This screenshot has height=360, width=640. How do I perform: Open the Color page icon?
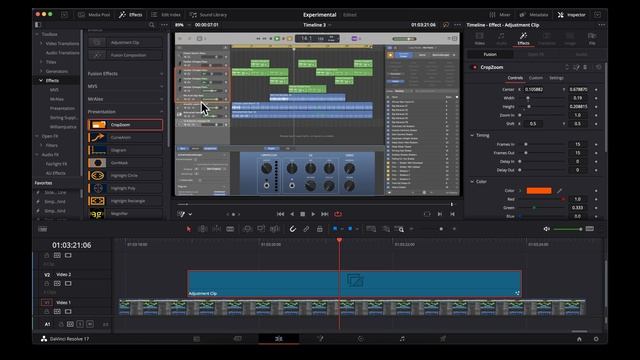pos(360,339)
